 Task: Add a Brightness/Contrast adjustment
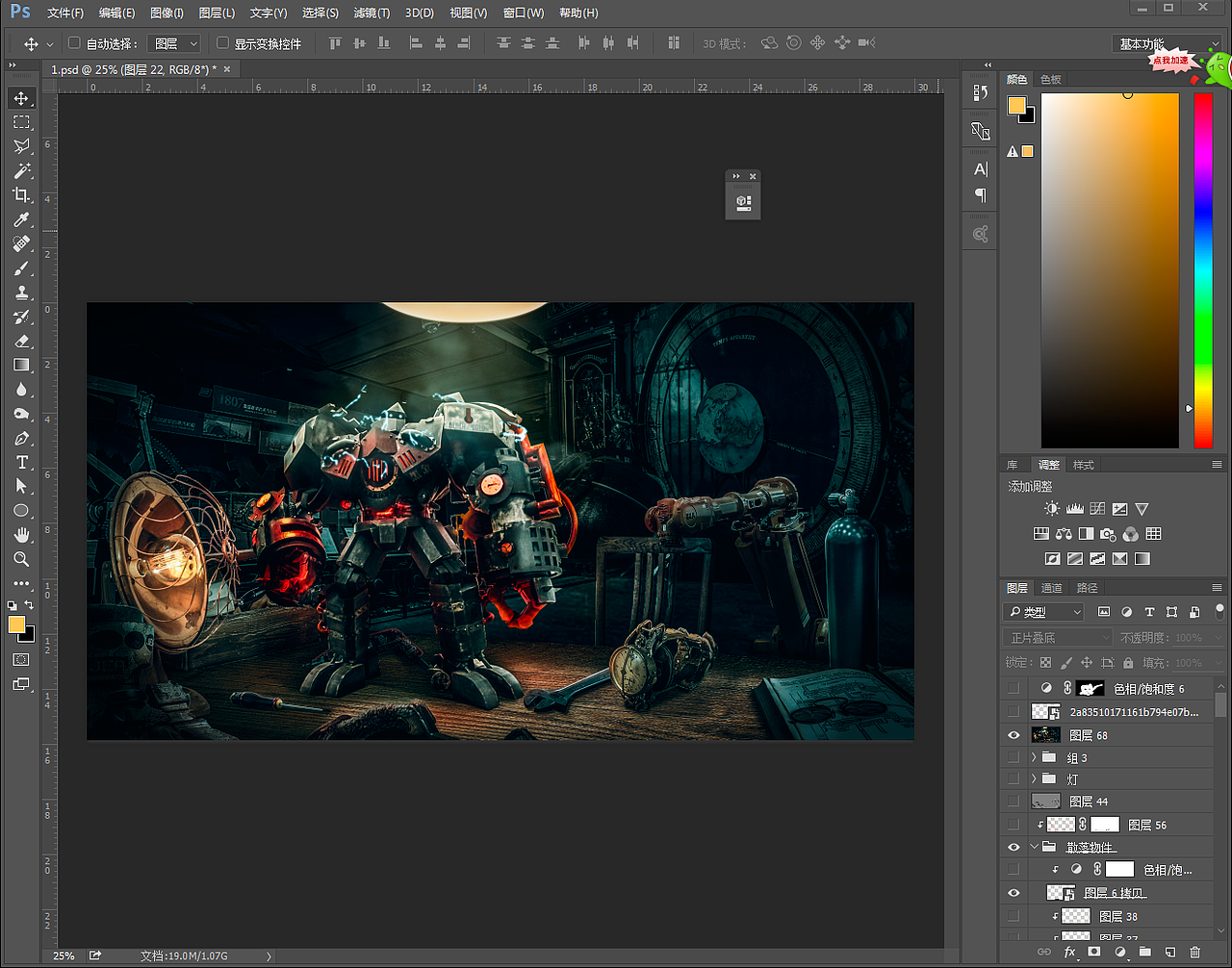click(x=1052, y=509)
